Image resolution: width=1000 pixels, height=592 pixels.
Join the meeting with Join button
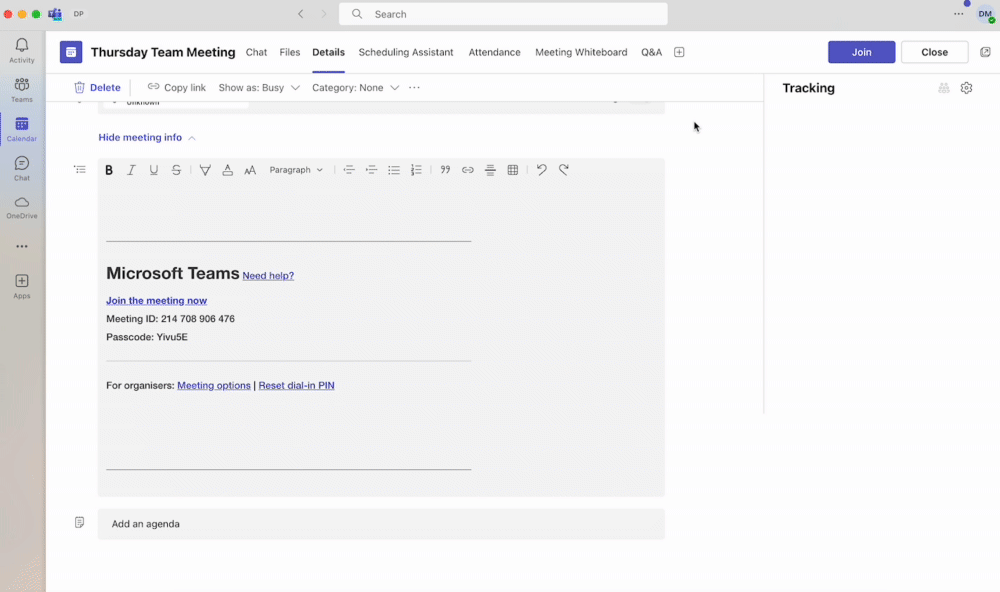pos(862,52)
